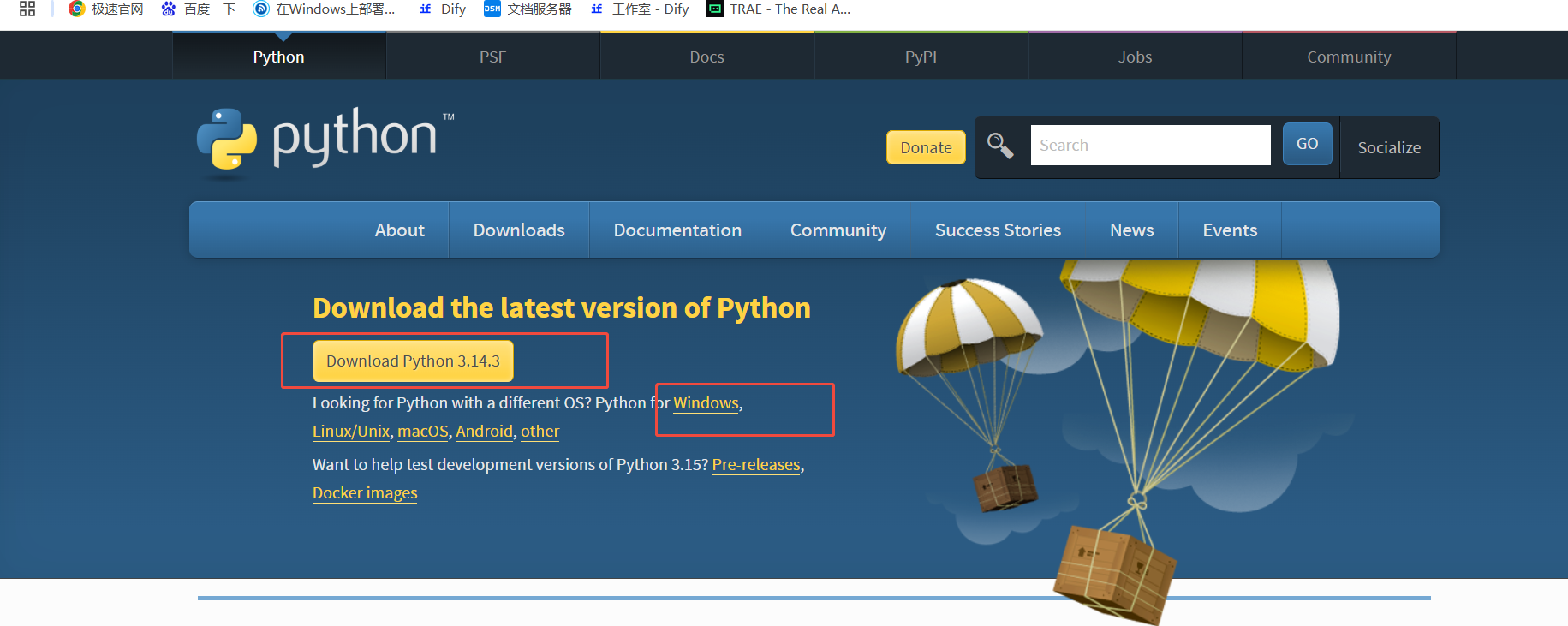Follow the other platforms link
The image size is (1568, 626).
pyautogui.click(x=540, y=432)
